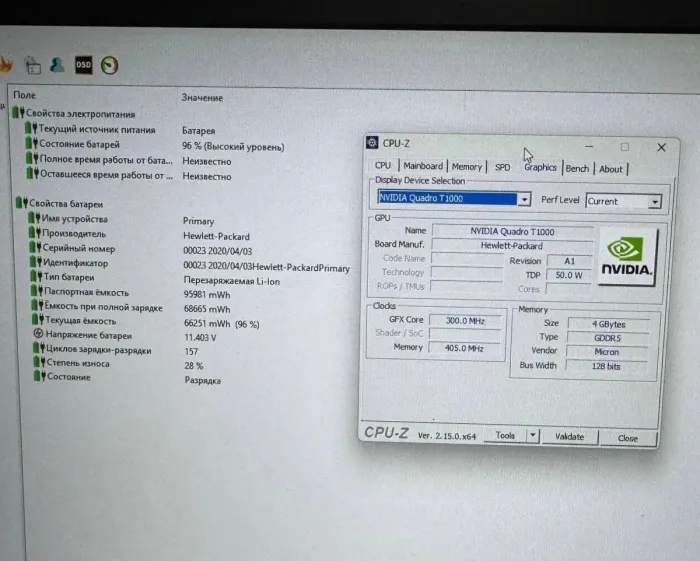Screen dimensions: 700x561
Task: Select the Степень износа row
Action: coord(78,363)
